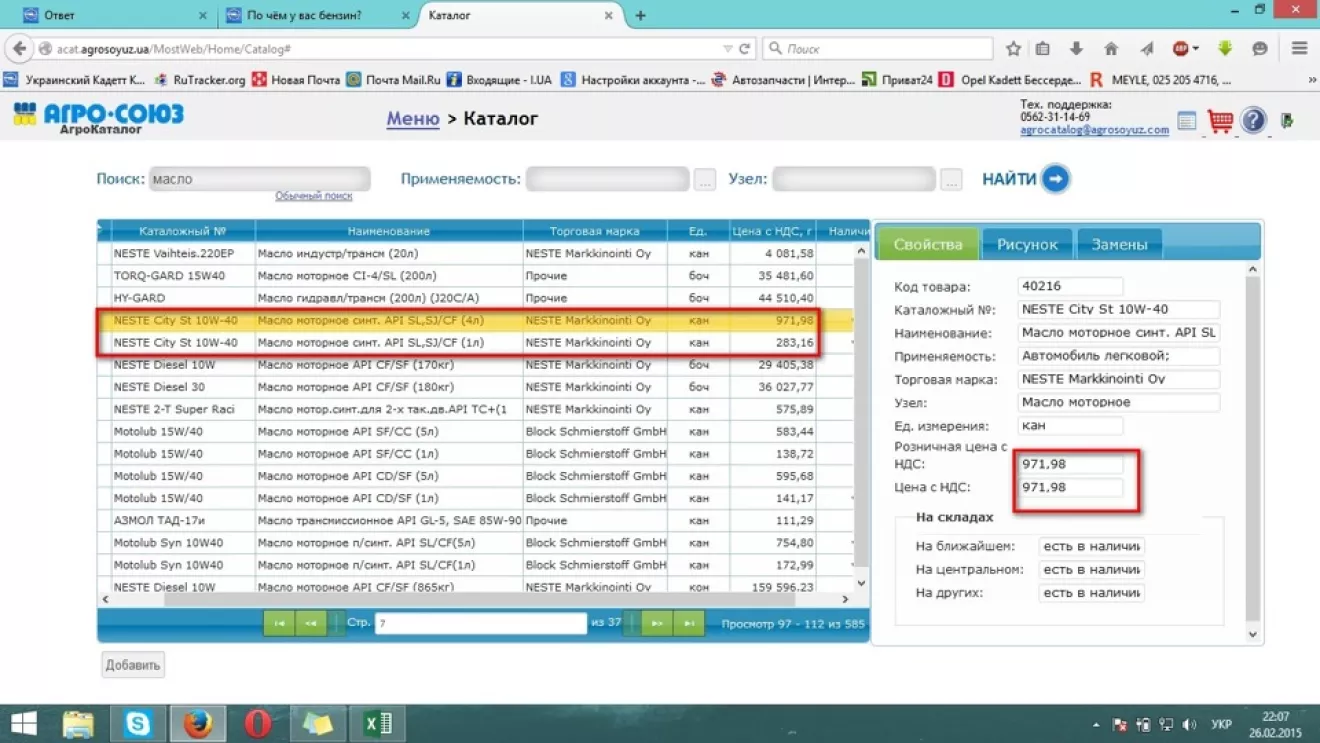The height and width of the screenshot is (743, 1320).
Task: Click Торговая марка column header
Action: (595, 231)
